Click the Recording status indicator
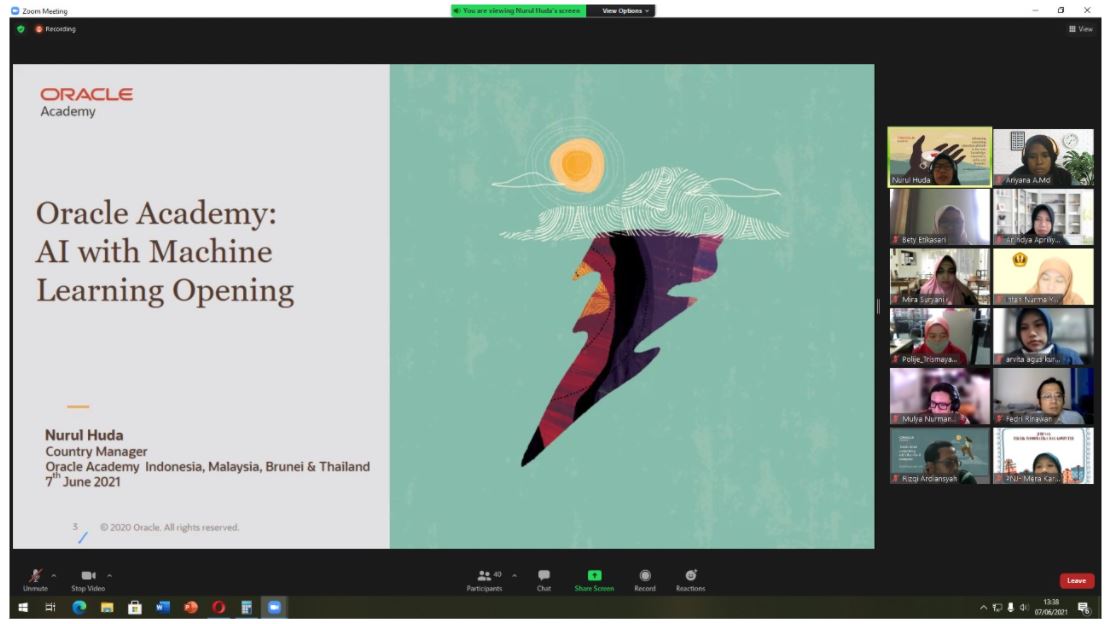This screenshot has height=624, width=1109. (x=56, y=29)
